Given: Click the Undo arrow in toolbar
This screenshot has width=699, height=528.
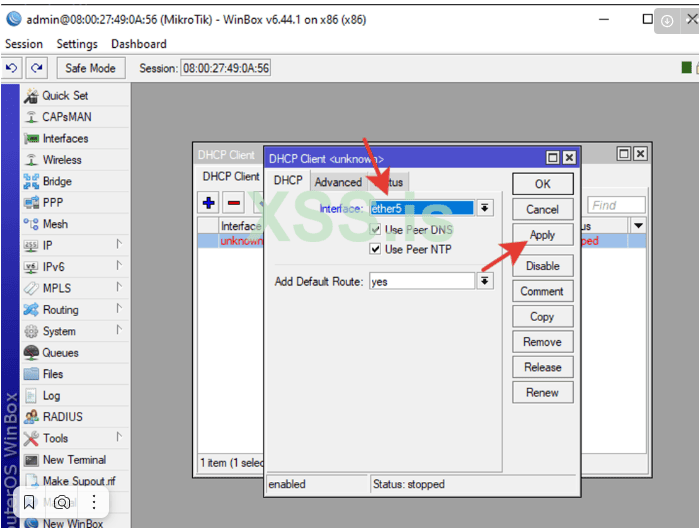Looking at the screenshot, I should (x=12, y=68).
